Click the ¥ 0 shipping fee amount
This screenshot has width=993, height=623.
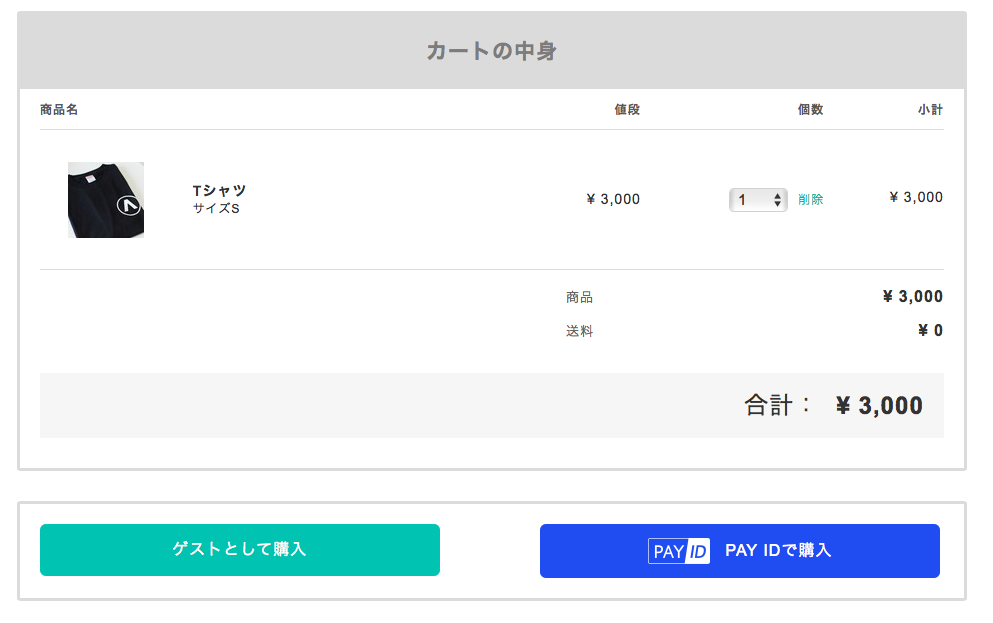[x=930, y=331]
